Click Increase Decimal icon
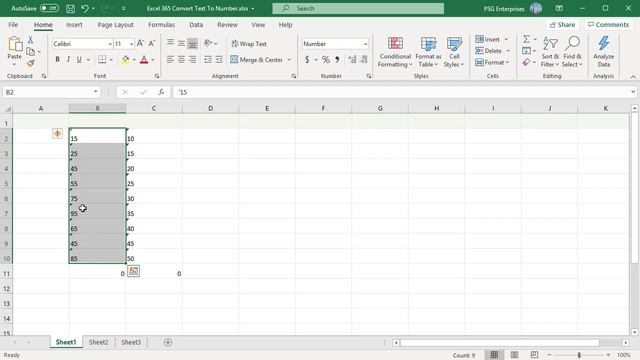The height and width of the screenshot is (360, 640). 352,60
